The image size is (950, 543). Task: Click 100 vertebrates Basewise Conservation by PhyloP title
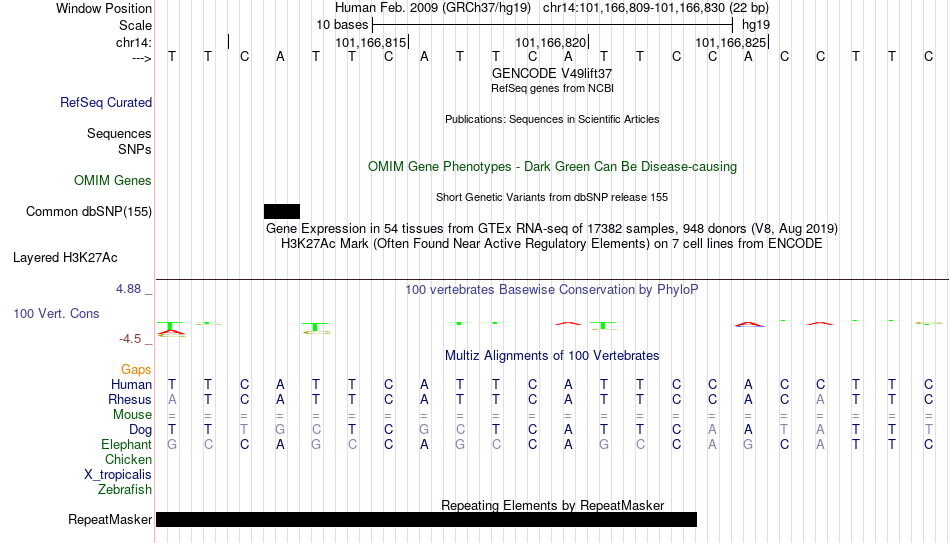[x=552, y=290]
